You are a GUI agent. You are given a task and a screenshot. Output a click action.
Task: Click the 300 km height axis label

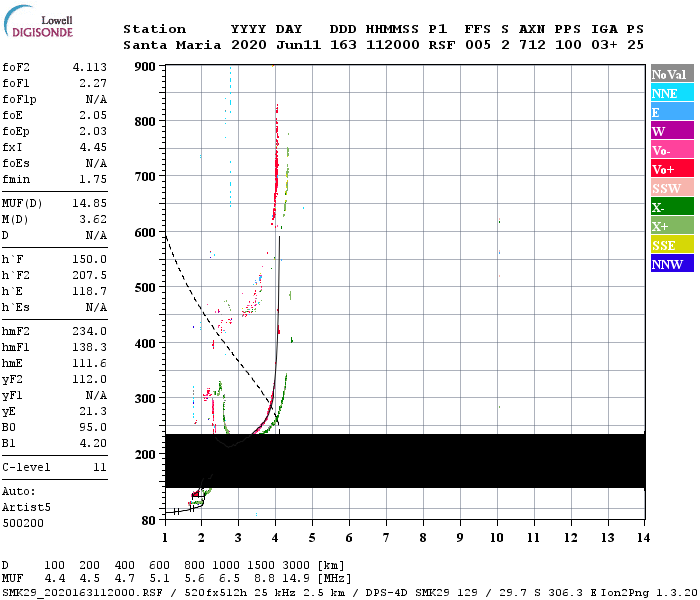[145, 399]
